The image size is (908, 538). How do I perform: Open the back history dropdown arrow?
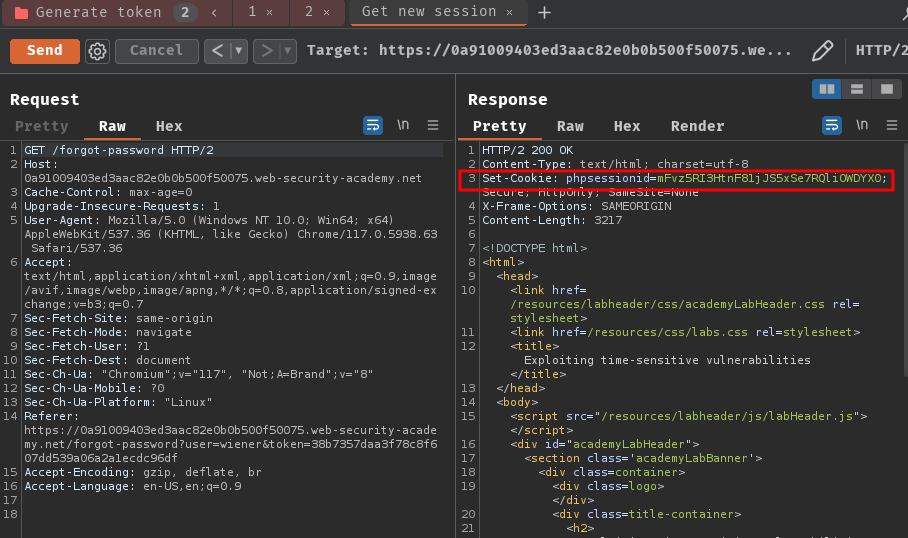click(239, 51)
